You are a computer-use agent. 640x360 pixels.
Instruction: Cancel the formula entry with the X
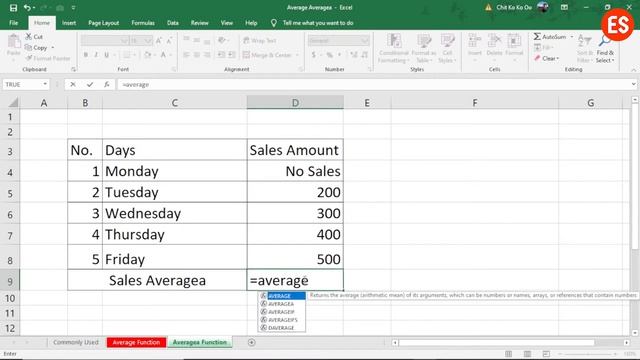pos(73,84)
